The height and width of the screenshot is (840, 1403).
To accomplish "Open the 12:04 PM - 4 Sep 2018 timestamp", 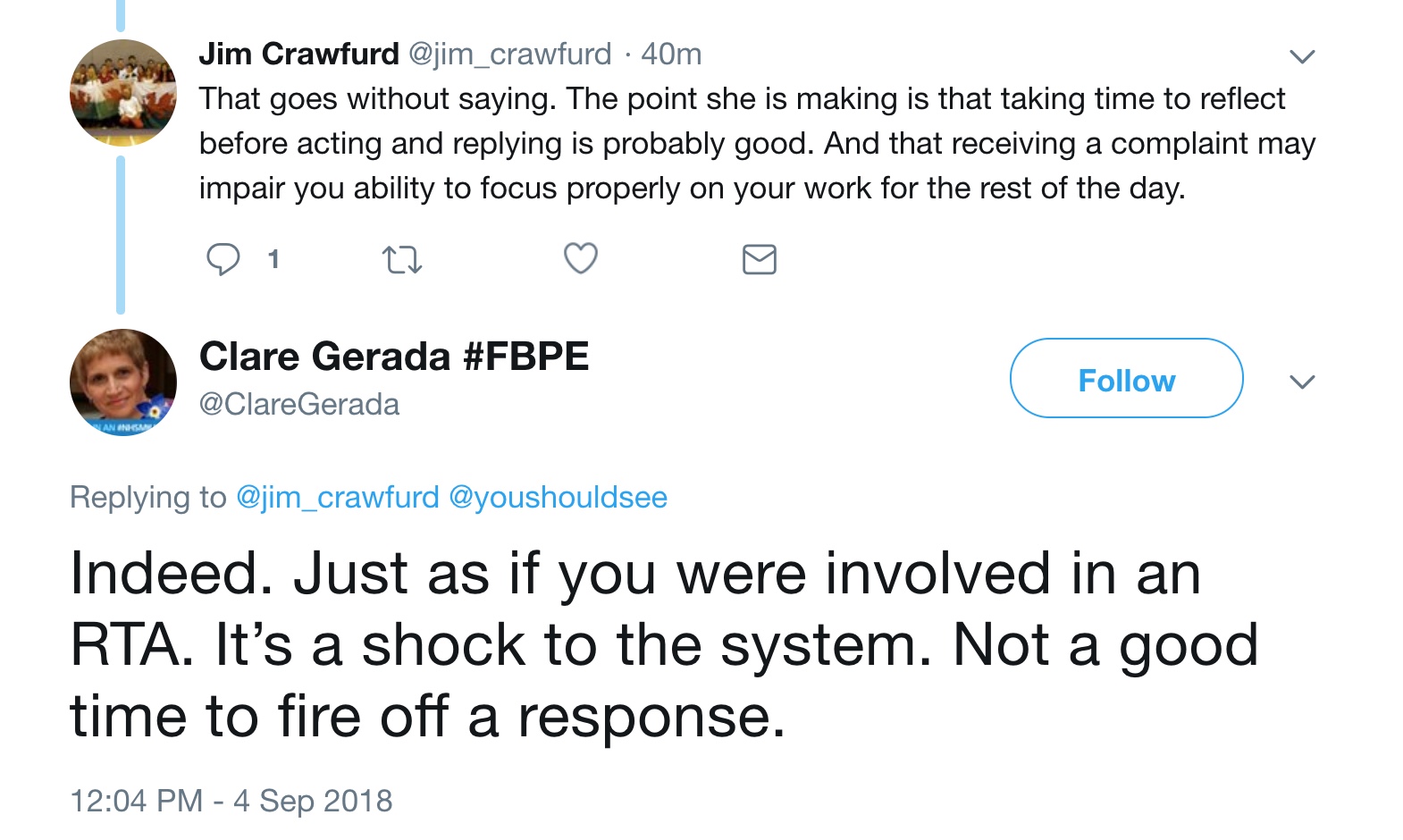I will pos(231,801).
